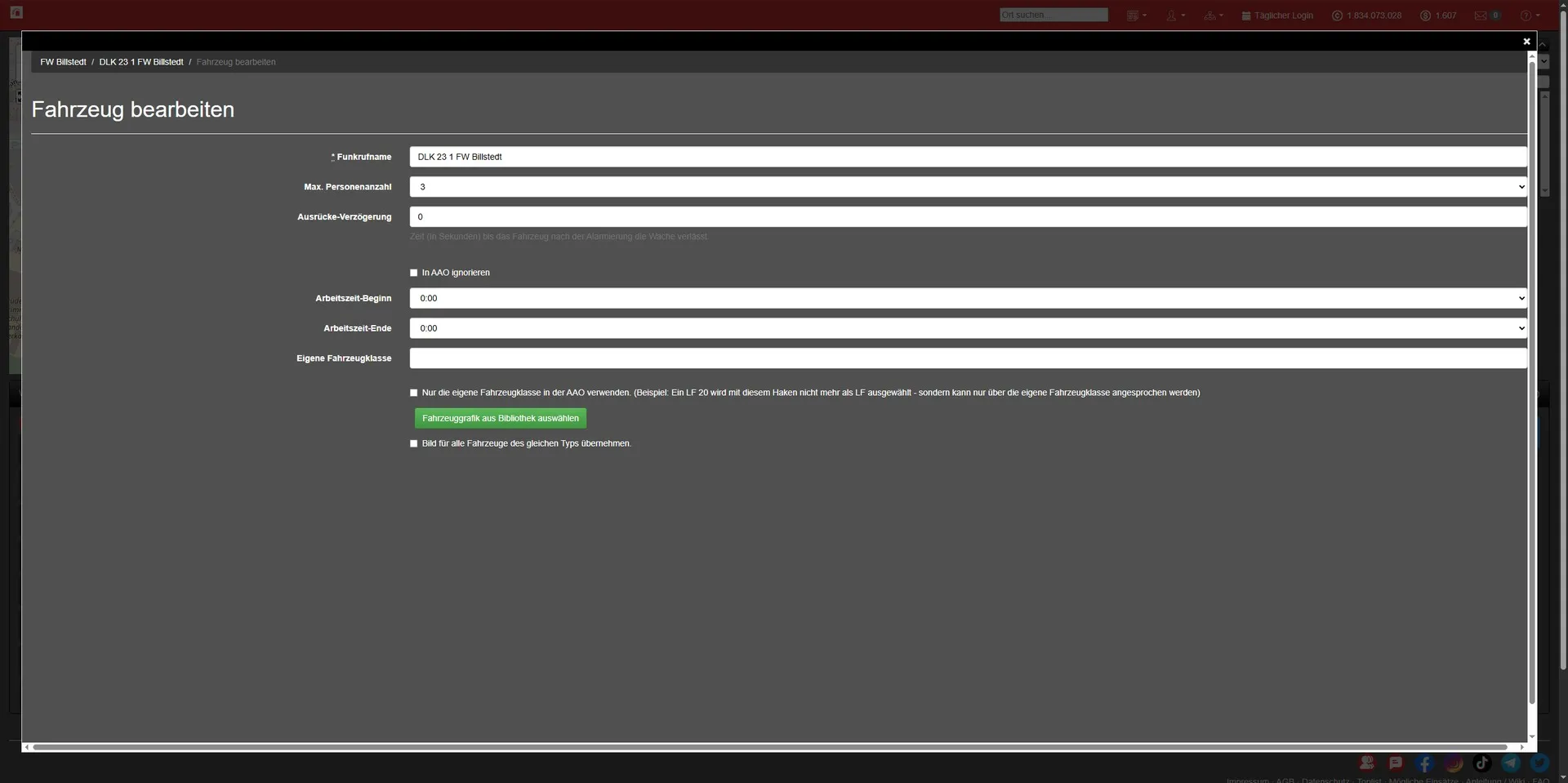
Task: Click the horizontal scrollbar at dialog bottom
Action: click(x=768, y=747)
